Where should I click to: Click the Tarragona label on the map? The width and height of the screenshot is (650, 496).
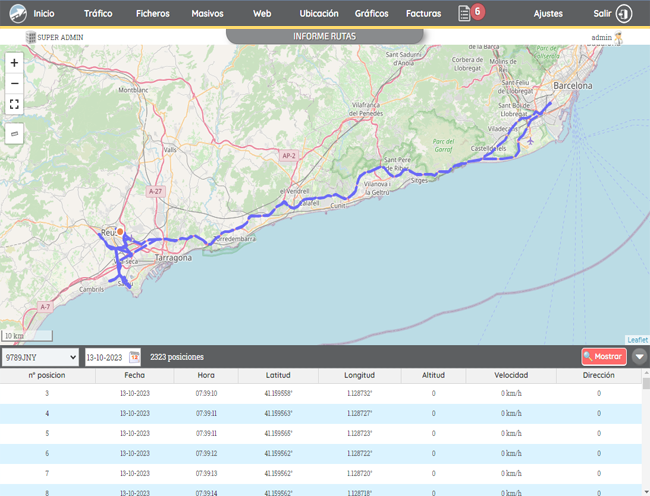point(173,258)
